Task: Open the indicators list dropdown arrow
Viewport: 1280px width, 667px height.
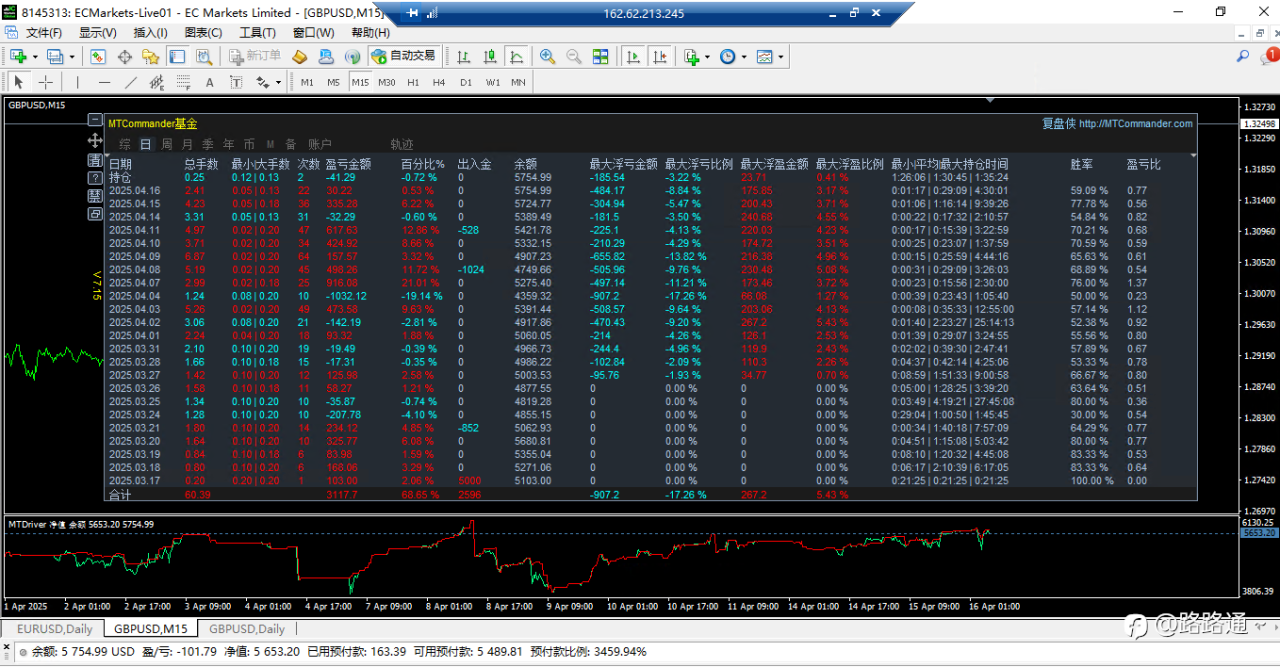Action: click(707, 57)
